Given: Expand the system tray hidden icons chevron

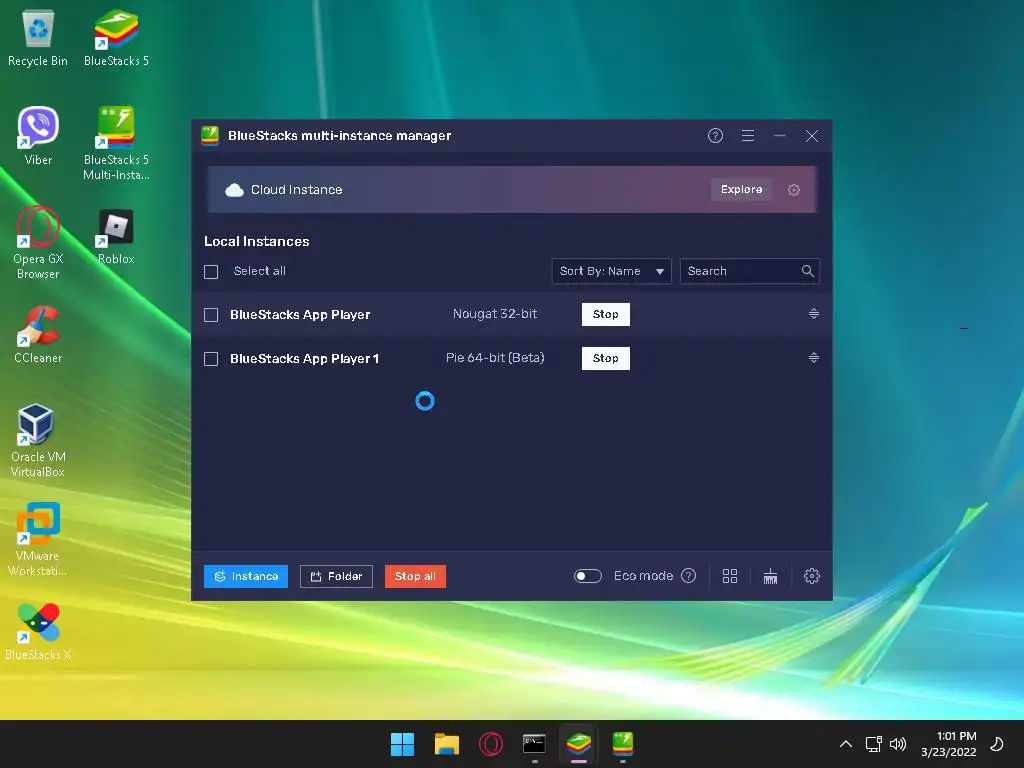Looking at the screenshot, I should tap(846, 744).
